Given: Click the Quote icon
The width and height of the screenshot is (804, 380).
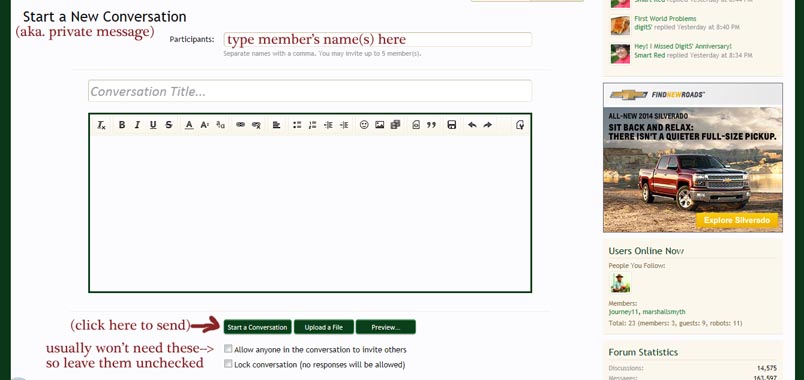Looking at the screenshot, I should [431, 125].
